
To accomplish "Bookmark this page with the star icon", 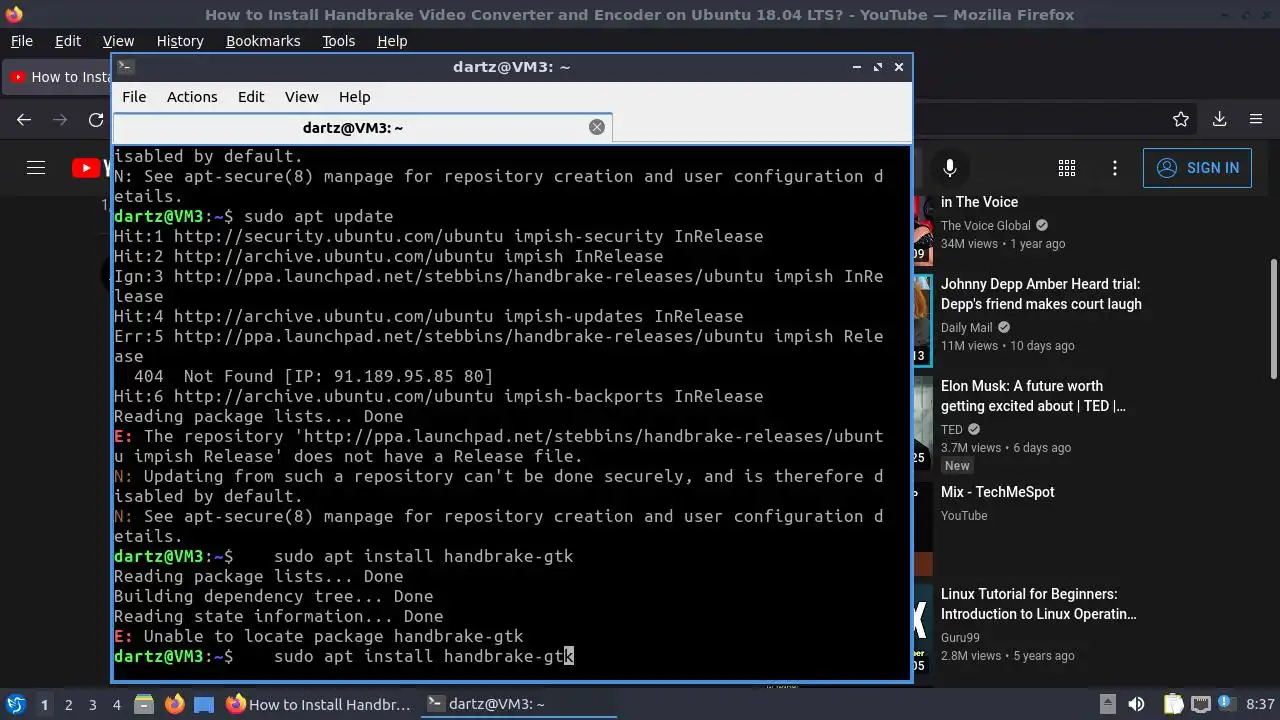I will [x=1181, y=119].
